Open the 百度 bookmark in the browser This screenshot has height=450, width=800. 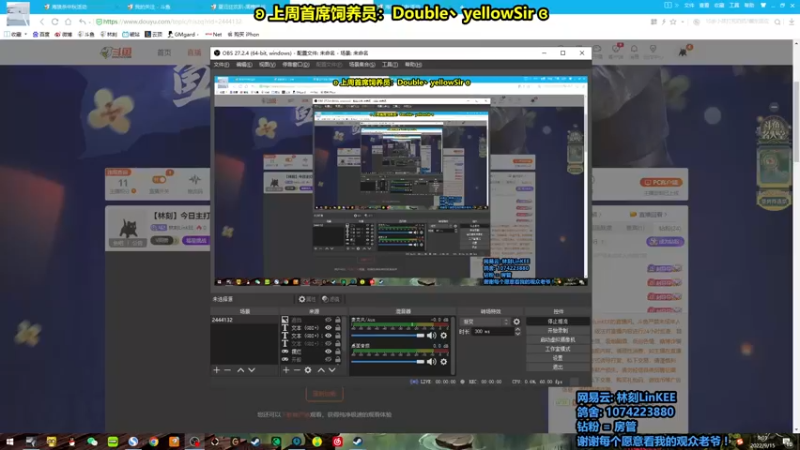click(x=41, y=34)
